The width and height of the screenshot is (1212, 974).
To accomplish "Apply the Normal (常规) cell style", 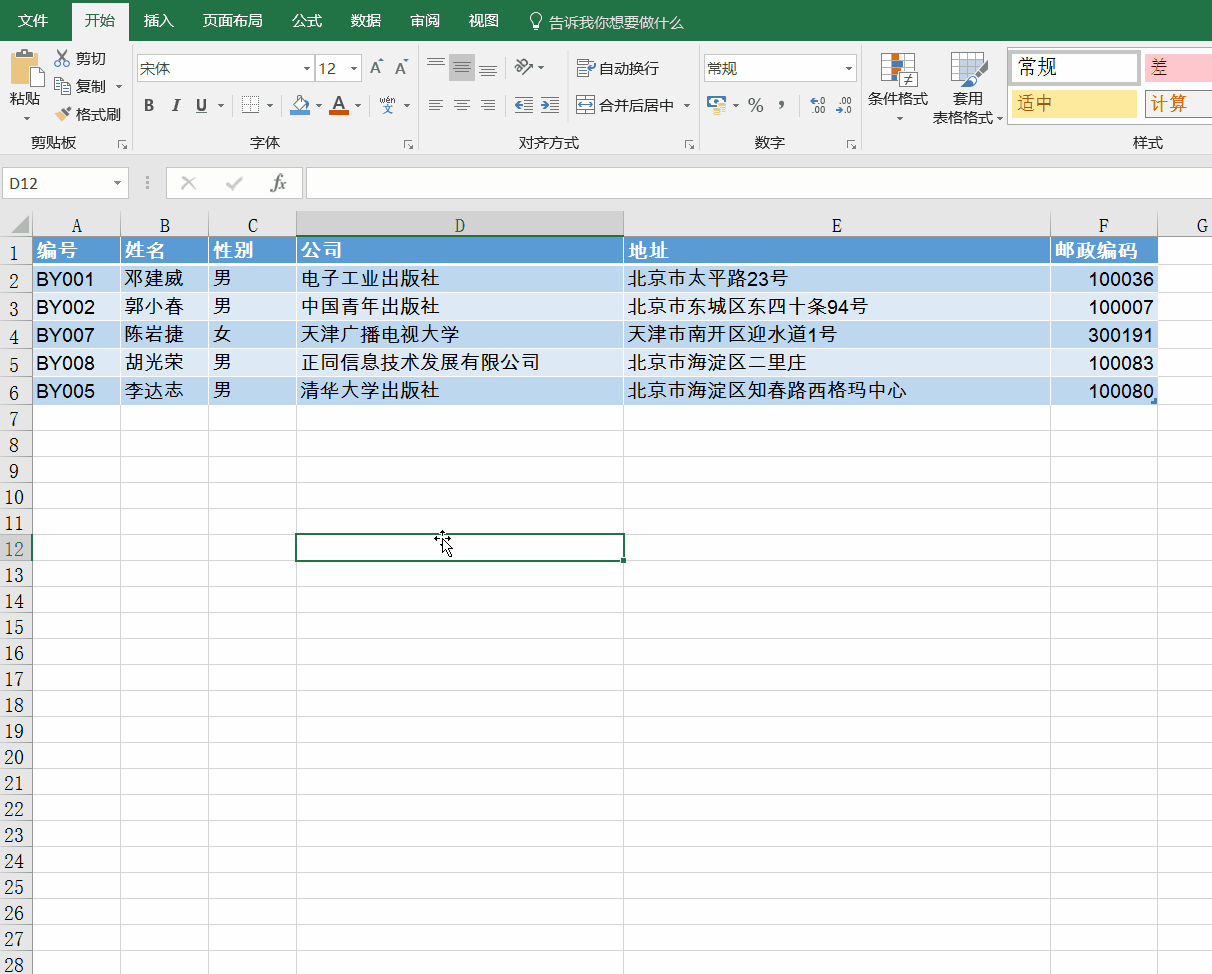I will pyautogui.click(x=1075, y=67).
